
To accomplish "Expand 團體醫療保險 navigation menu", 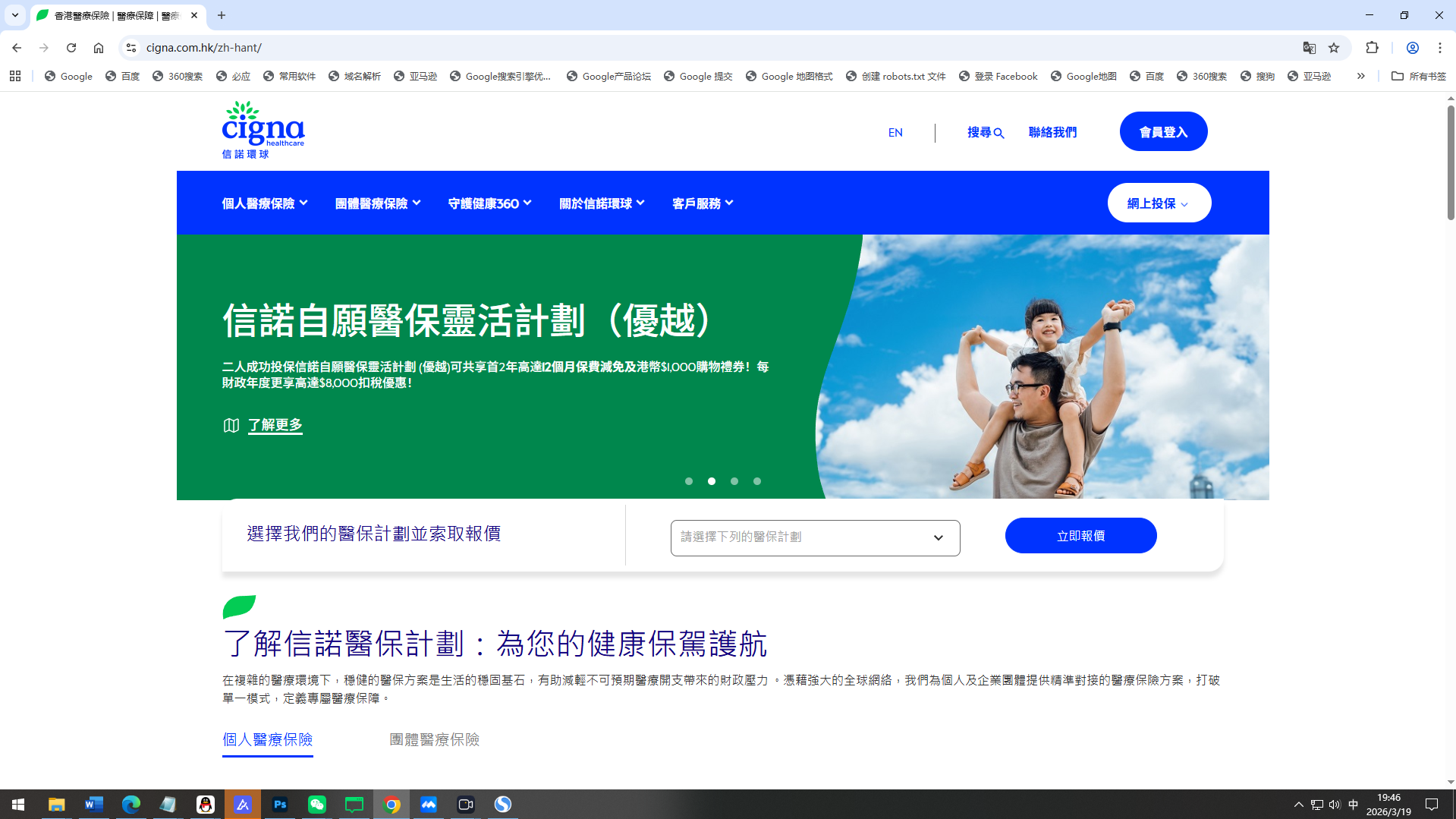I will click(378, 203).
